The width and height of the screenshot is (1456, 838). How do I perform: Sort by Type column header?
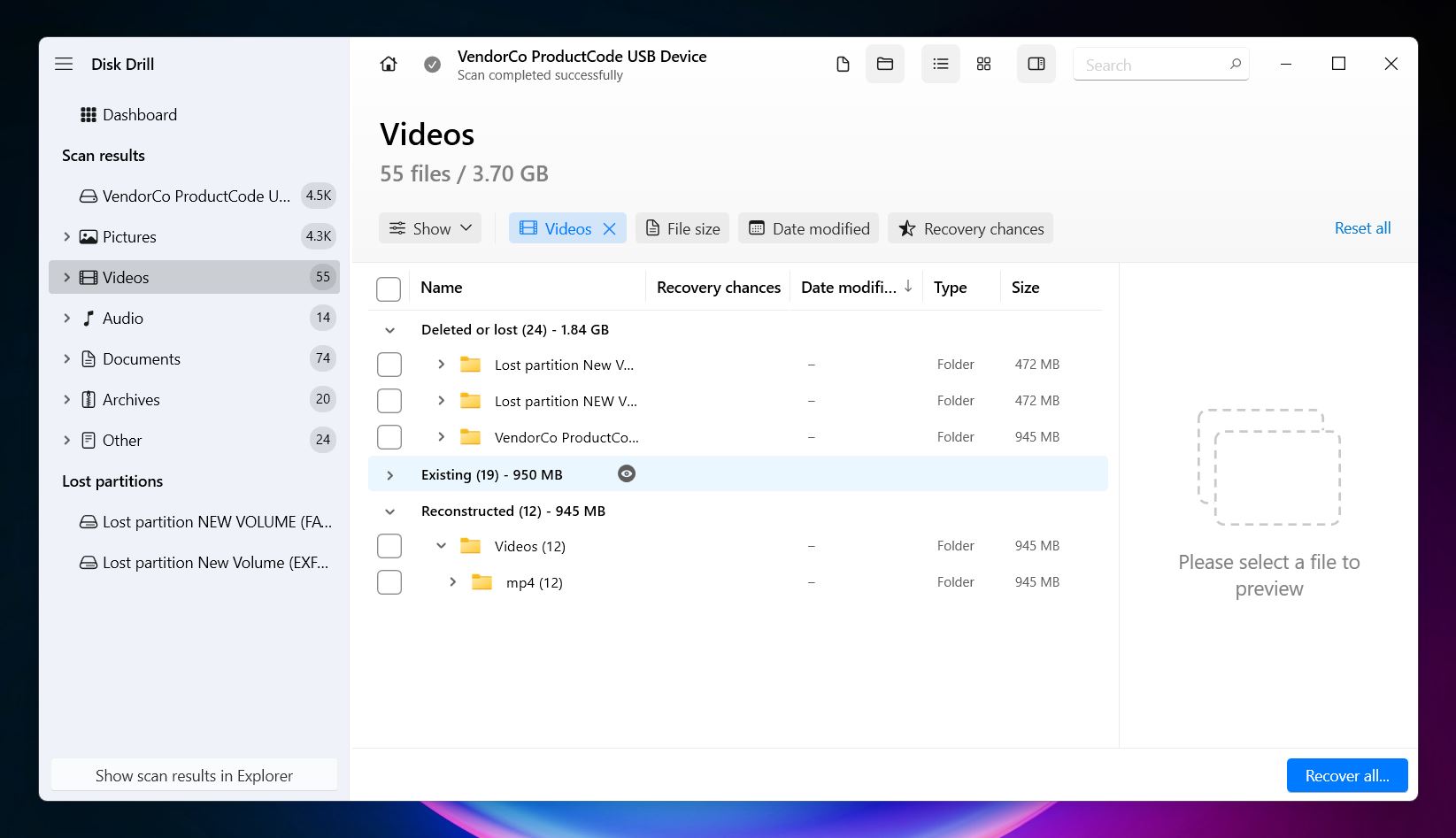pos(950,287)
